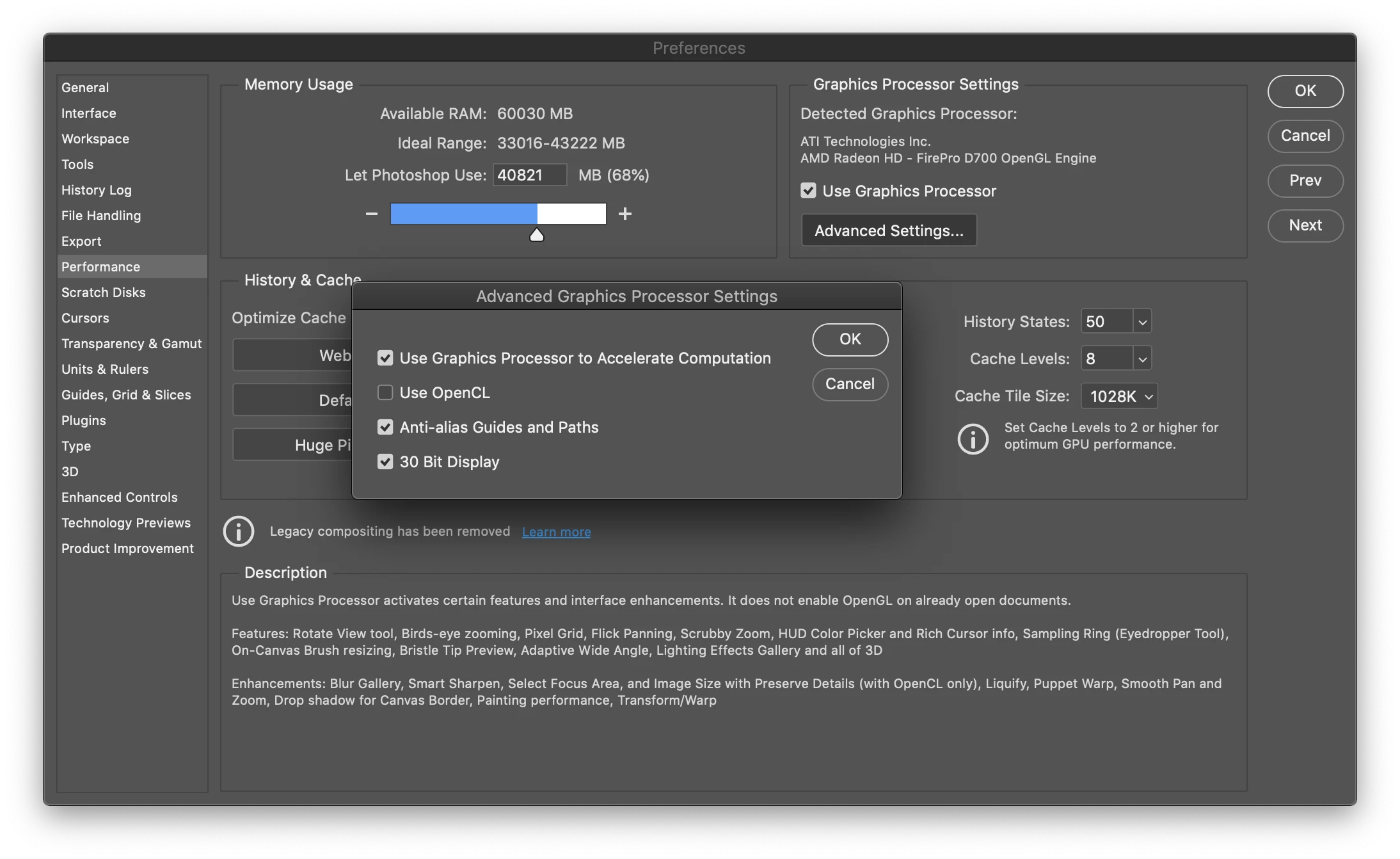Screen dimensions: 1400x859
Task: Disable Use Graphics Processor to Accelerate Computation
Action: click(x=385, y=358)
